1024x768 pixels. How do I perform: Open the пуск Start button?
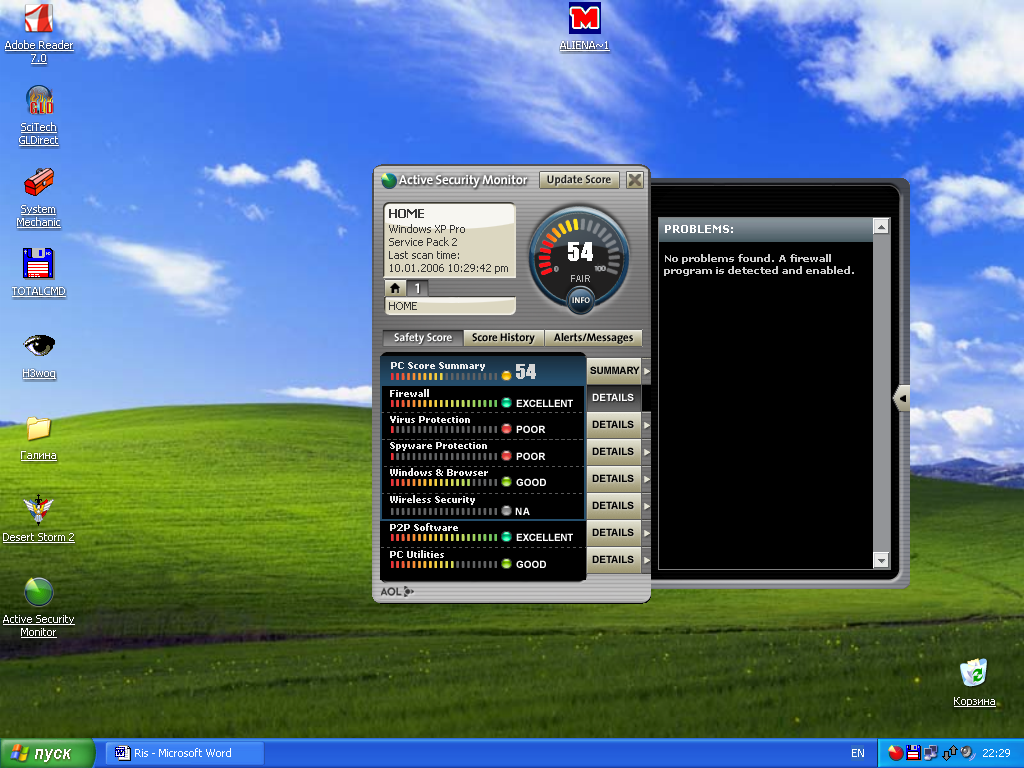pos(47,753)
